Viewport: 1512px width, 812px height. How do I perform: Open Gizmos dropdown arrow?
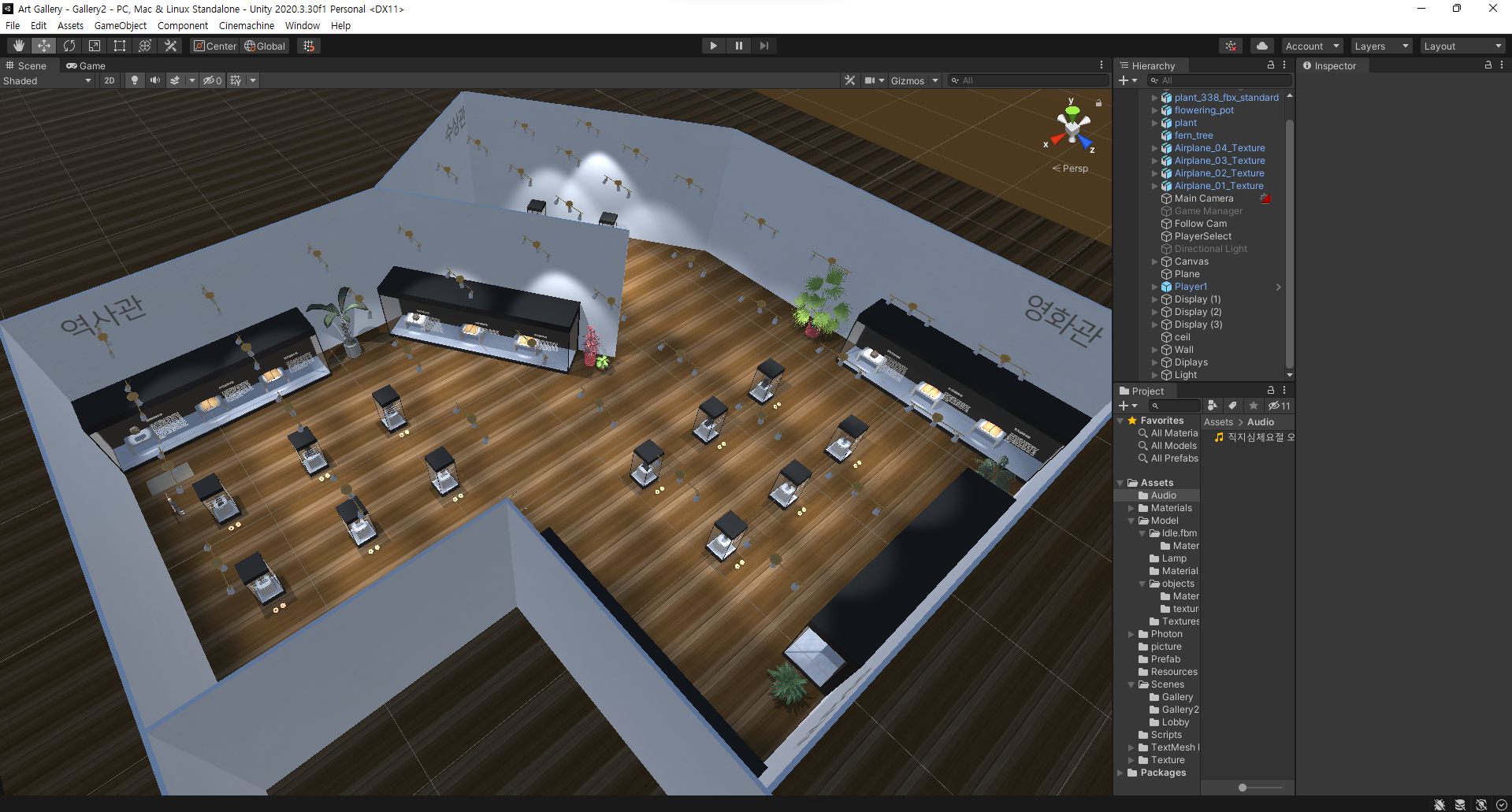[935, 80]
